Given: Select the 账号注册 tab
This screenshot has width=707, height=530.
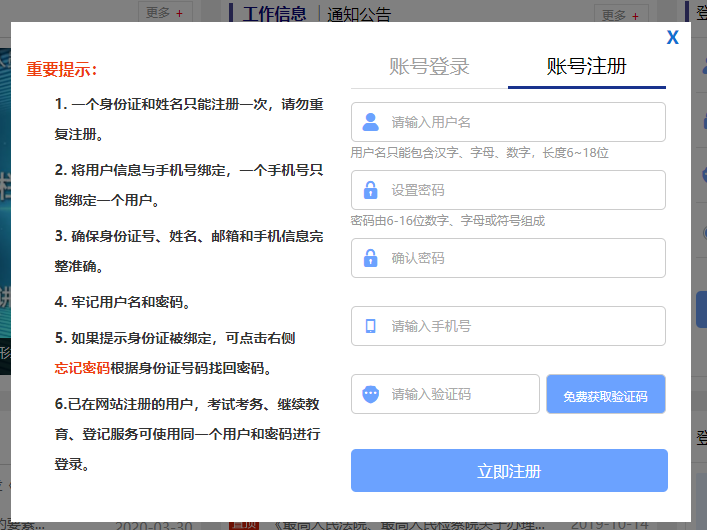Looking at the screenshot, I should click(587, 68).
